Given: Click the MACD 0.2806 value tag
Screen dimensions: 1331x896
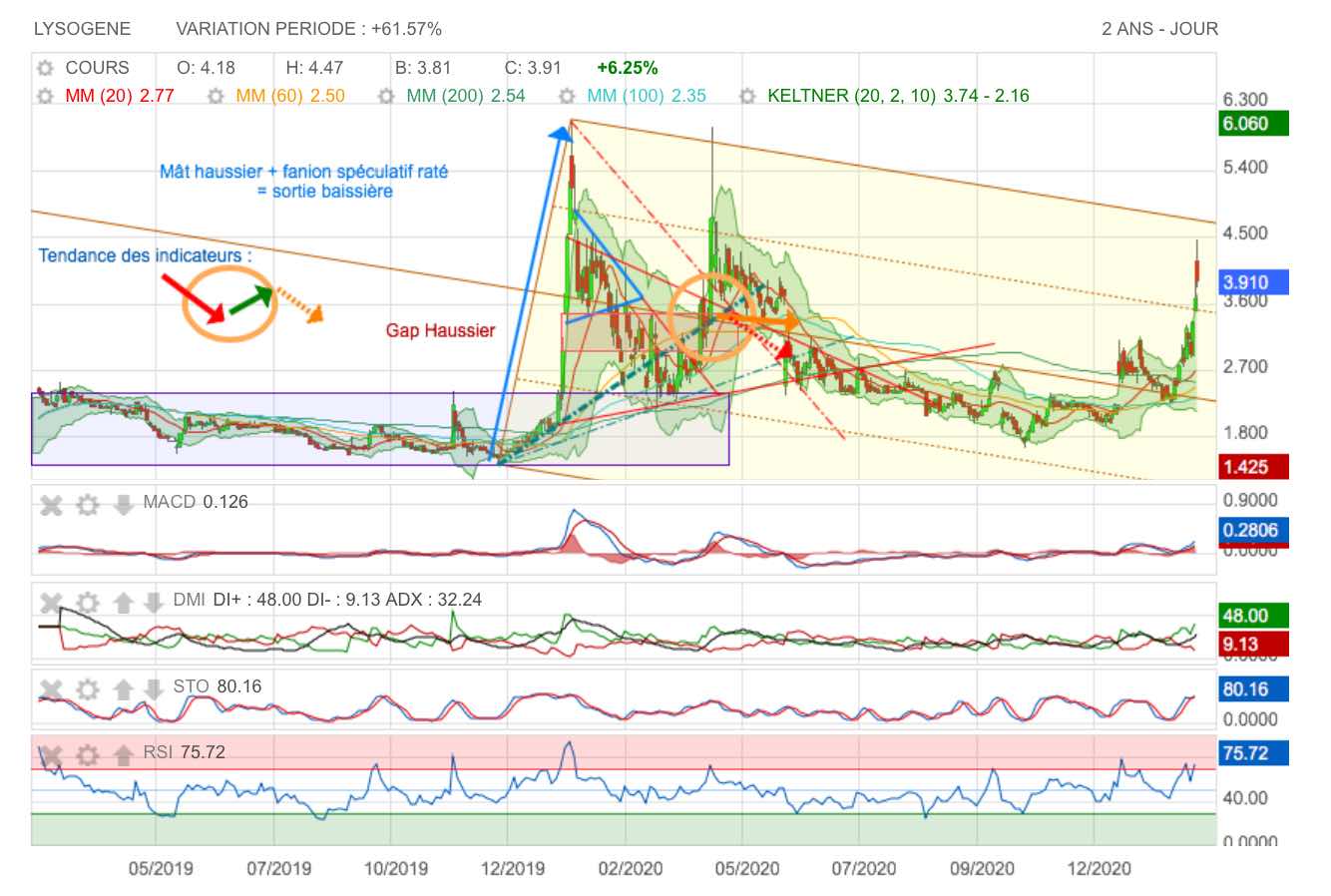Looking at the screenshot, I should (1254, 530).
